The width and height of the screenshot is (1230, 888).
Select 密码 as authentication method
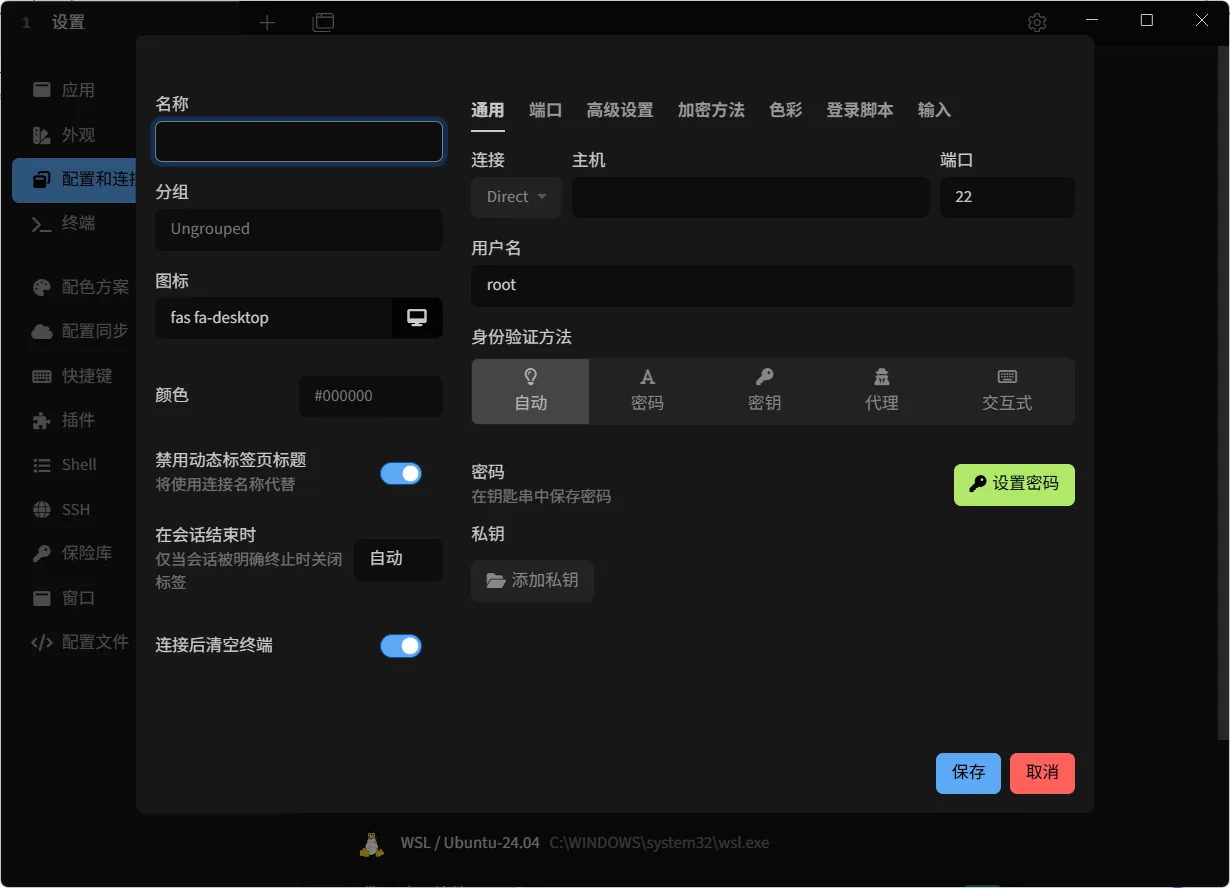(x=647, y=391)
